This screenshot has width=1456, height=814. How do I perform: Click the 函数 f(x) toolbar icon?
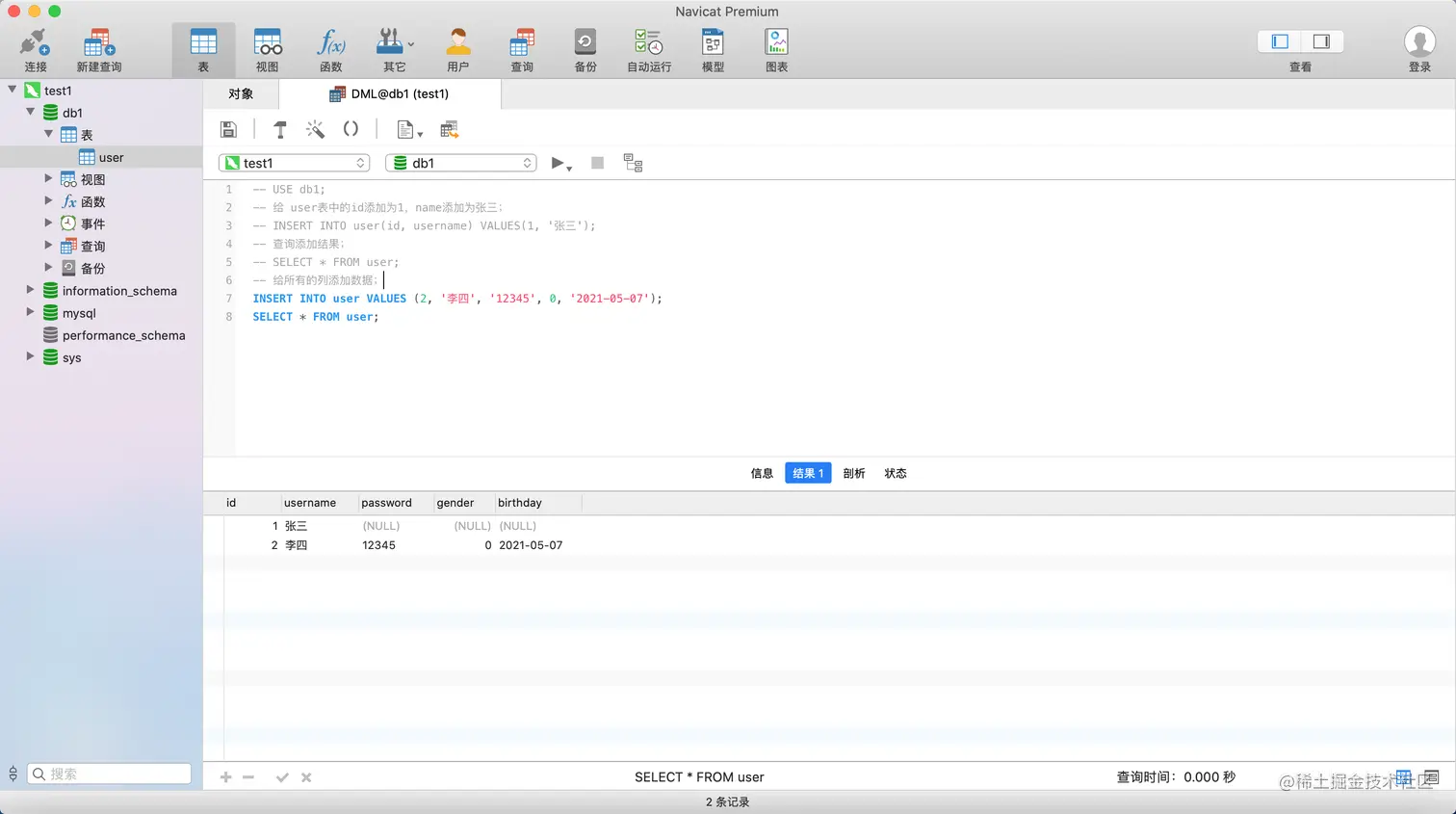[330, 43]
